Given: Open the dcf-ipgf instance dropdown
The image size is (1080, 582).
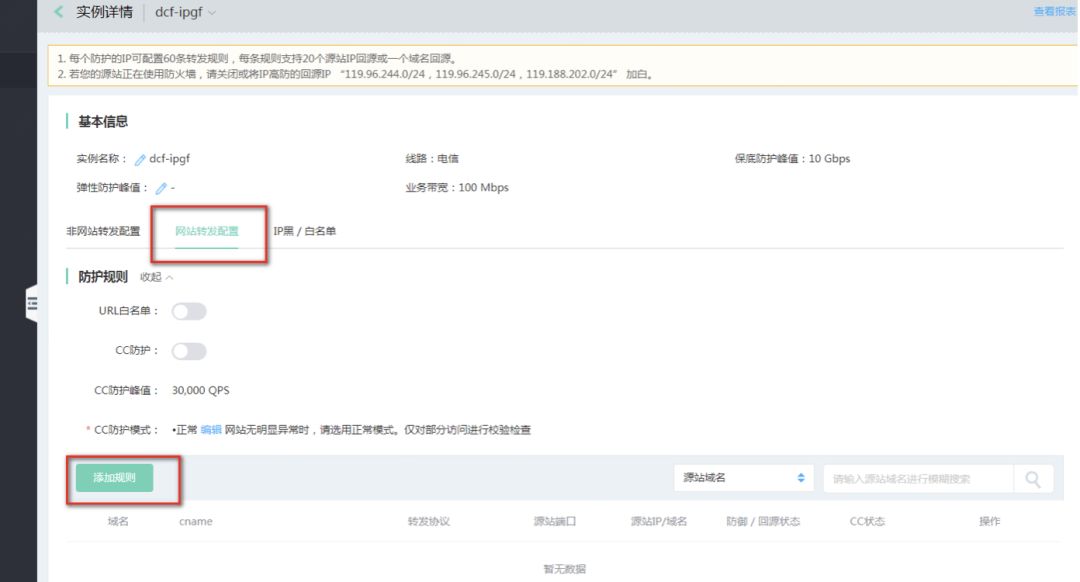Looking at the screenshot, I should [x=185, y=12].
